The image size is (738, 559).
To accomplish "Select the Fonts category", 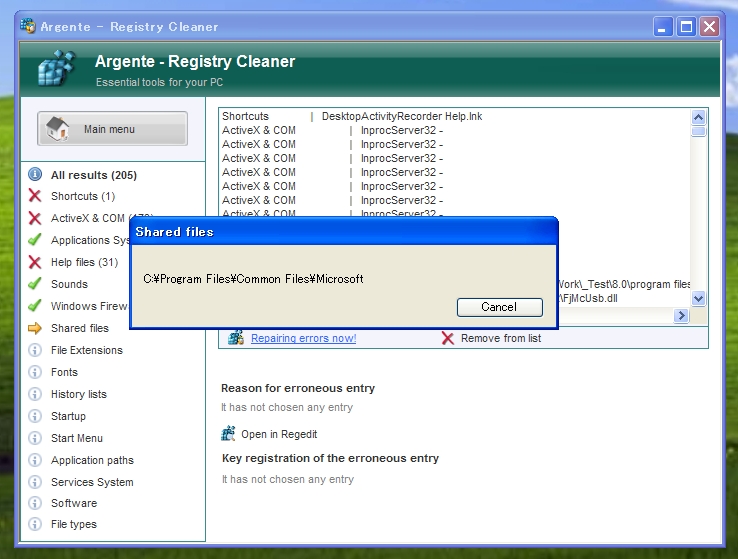I will [x=64, y=372].
